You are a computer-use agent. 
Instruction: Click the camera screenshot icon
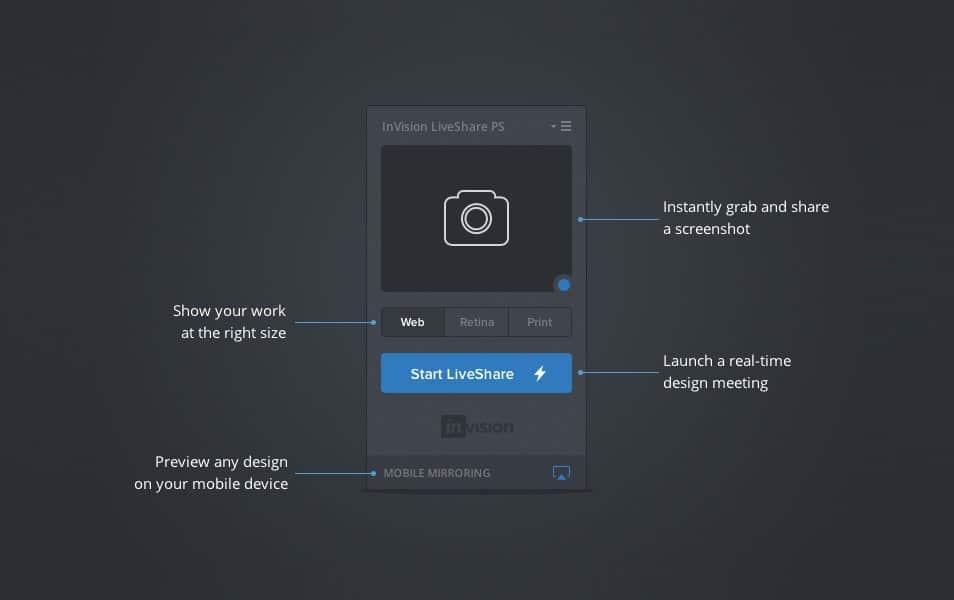click(476, 218)
